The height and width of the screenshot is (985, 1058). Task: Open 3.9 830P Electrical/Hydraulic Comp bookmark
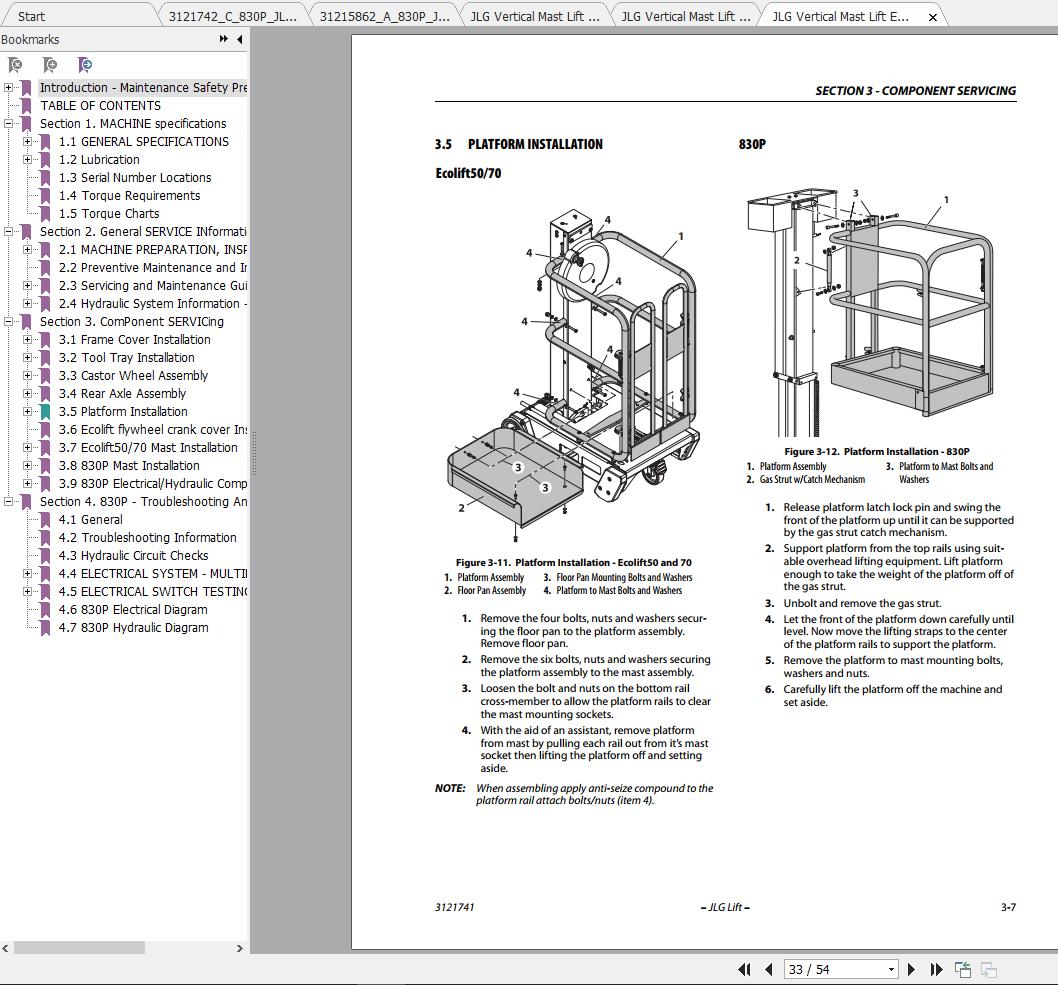(x=152, y=484)
